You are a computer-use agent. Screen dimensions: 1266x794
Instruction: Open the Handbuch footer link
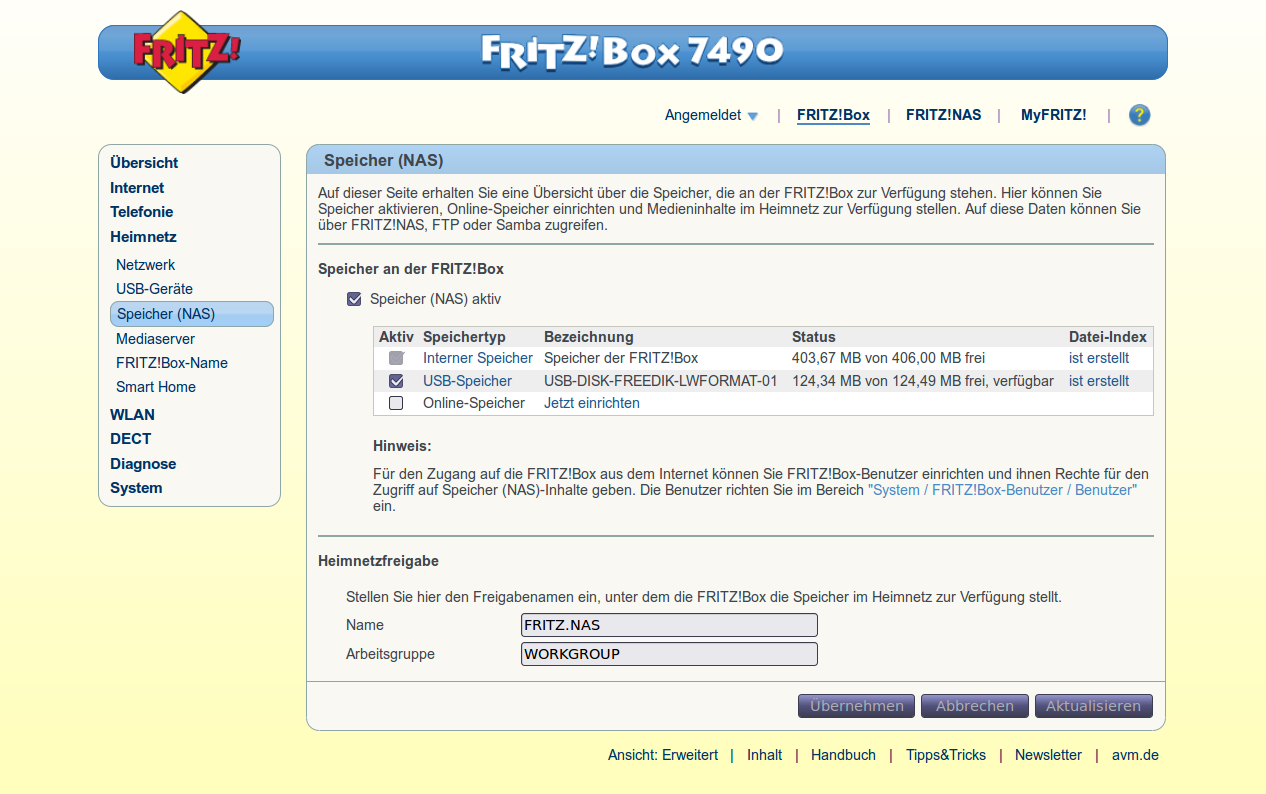coord(843,755)
